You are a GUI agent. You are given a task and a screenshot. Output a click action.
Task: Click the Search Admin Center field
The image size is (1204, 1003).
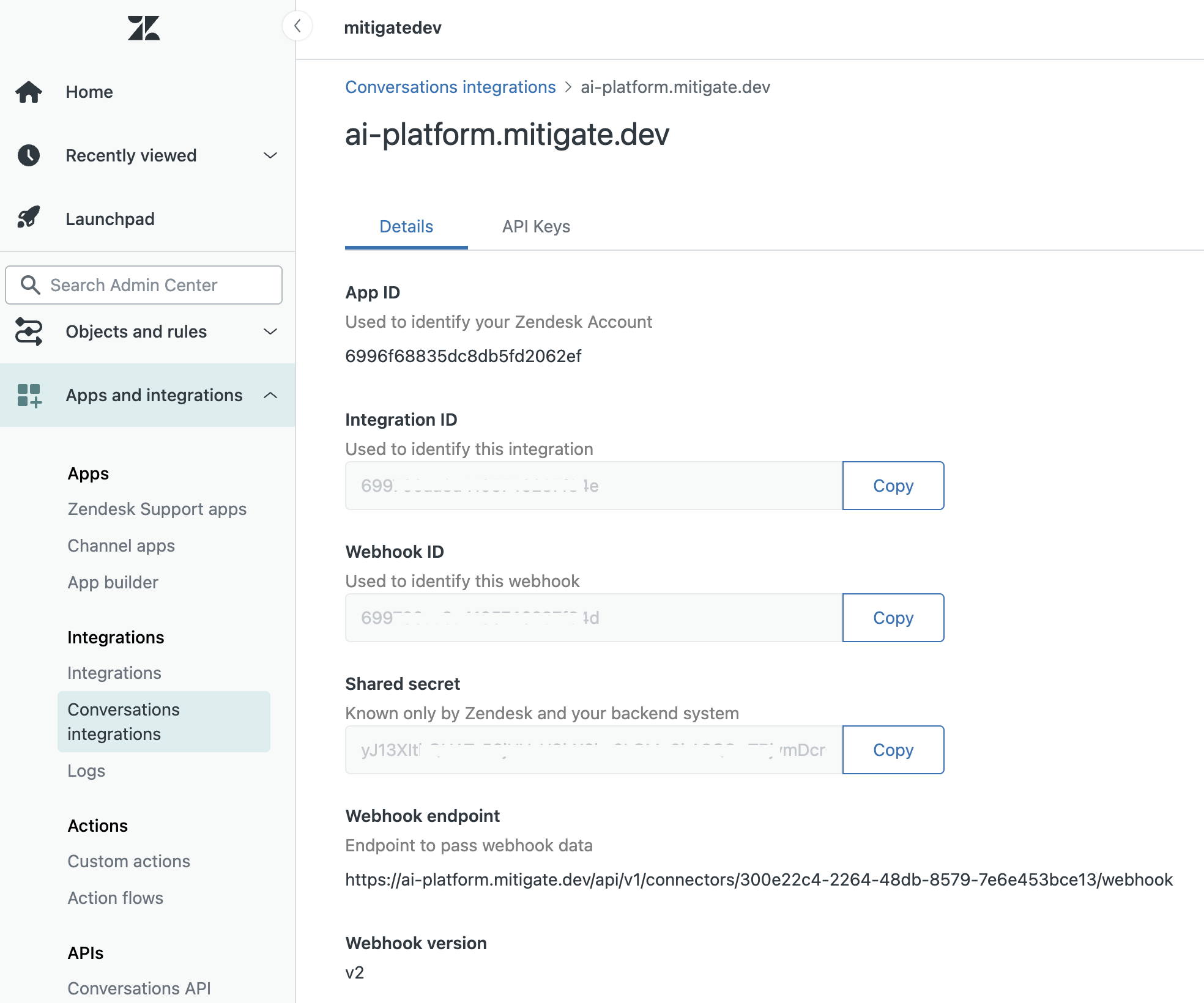143,285
